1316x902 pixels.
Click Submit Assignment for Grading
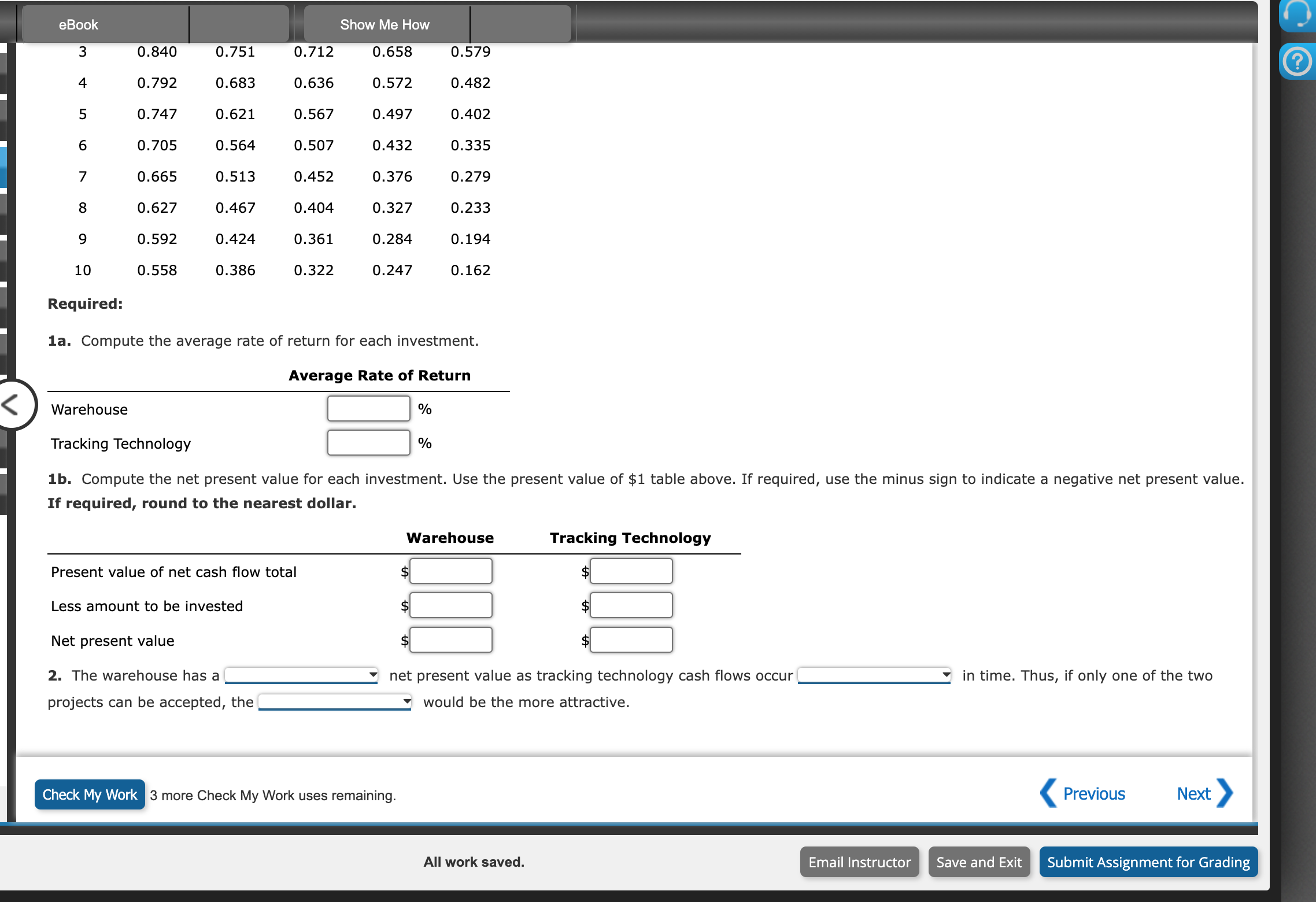click(x=1148, y=862)
